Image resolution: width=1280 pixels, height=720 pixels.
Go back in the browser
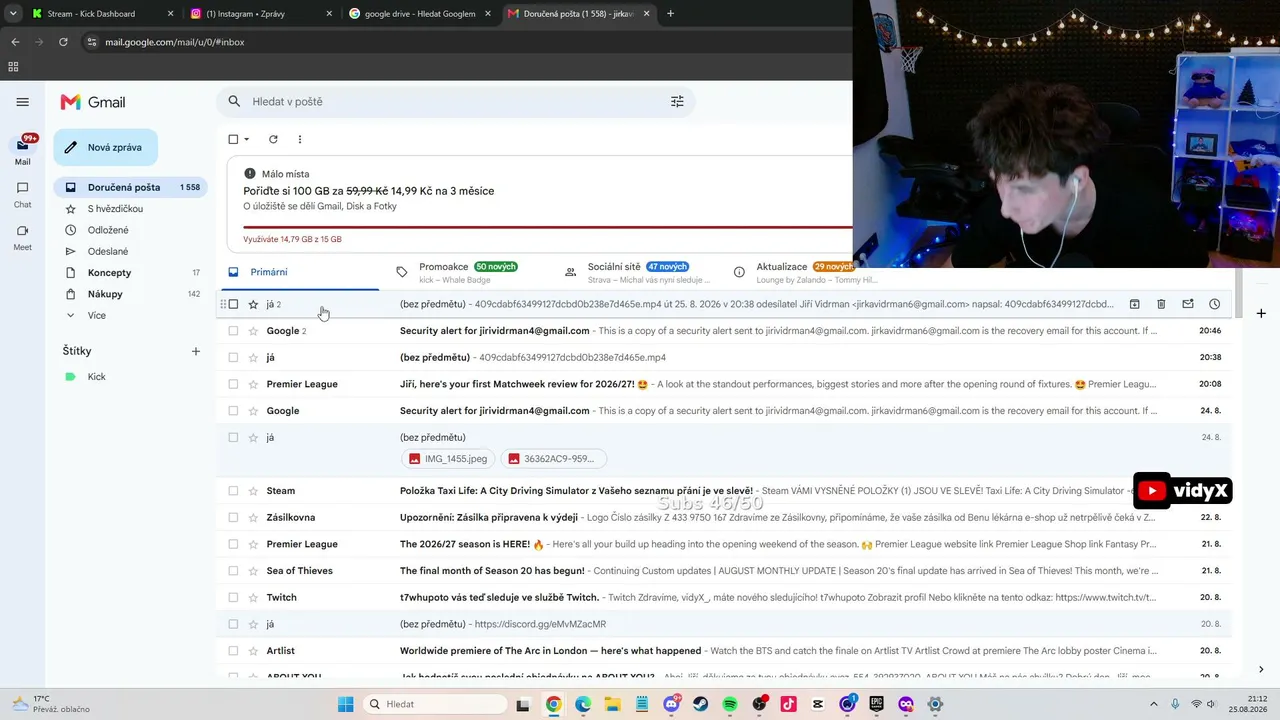point(15,42)
